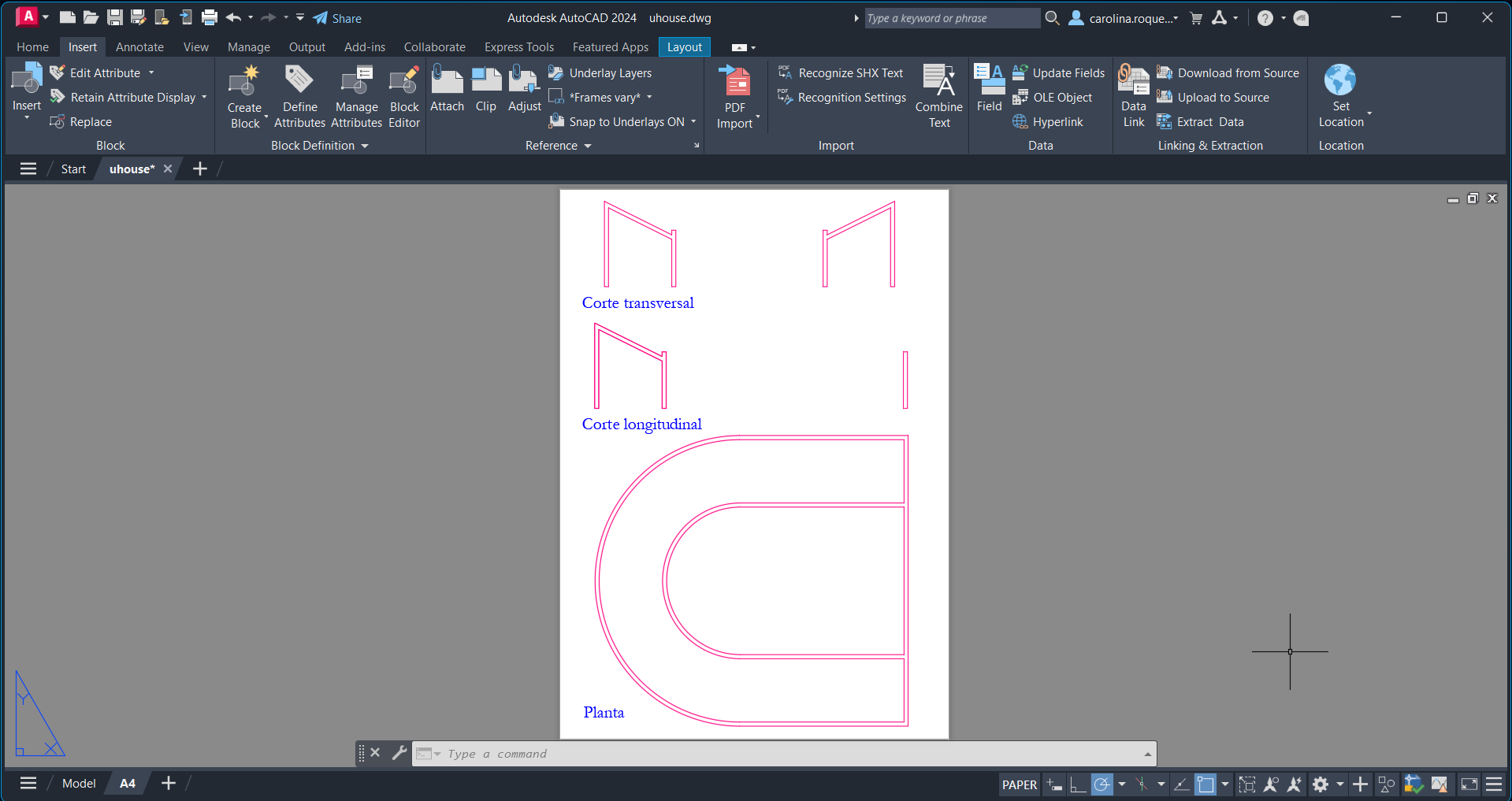Viewport: 1512px width, 801px height.
Task: Switch to the Home ribbon tab
Action: pos(32,47)
